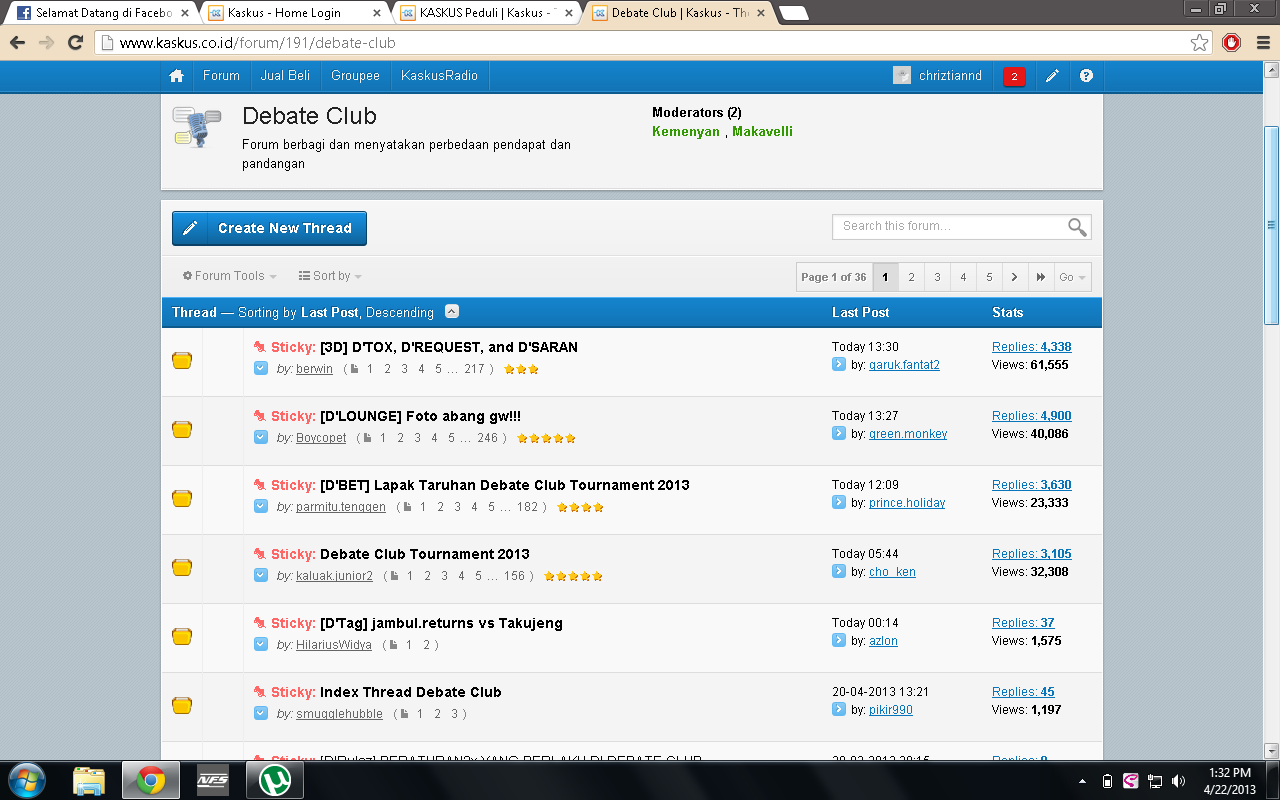Screen dimensions: 1280x800
Task: Open thread D'BET Lapak Taruhan Debate Club Tournament 2013
Action: pyautogui.click(x=505, y=485)
